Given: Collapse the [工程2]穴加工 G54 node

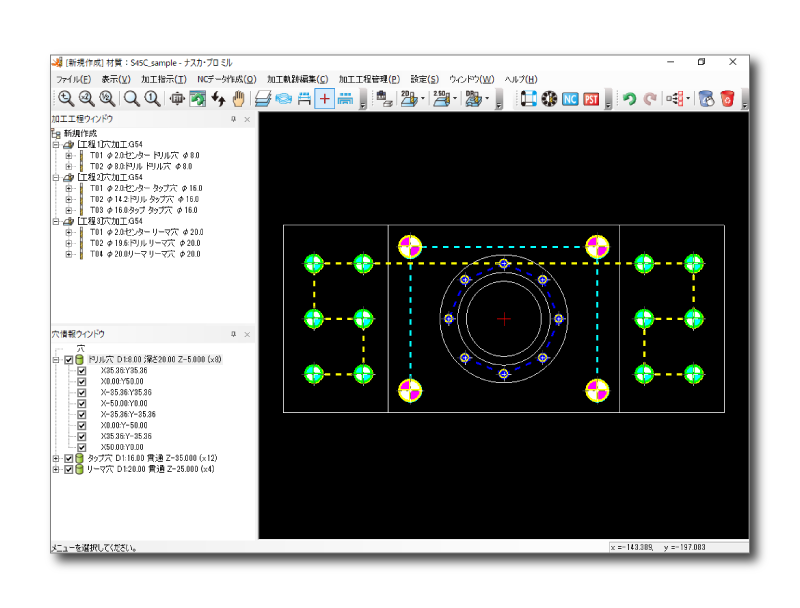Looking at the screenshot, I should tap(56, 178).
